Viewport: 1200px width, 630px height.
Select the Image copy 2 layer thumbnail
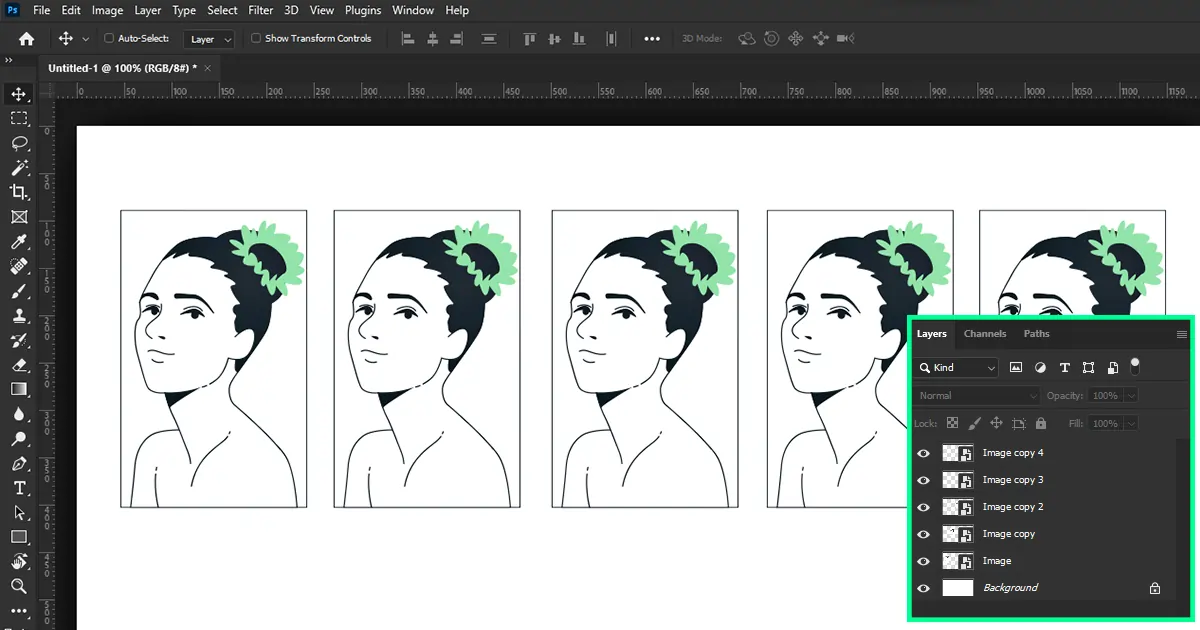[x=957, y=507]
